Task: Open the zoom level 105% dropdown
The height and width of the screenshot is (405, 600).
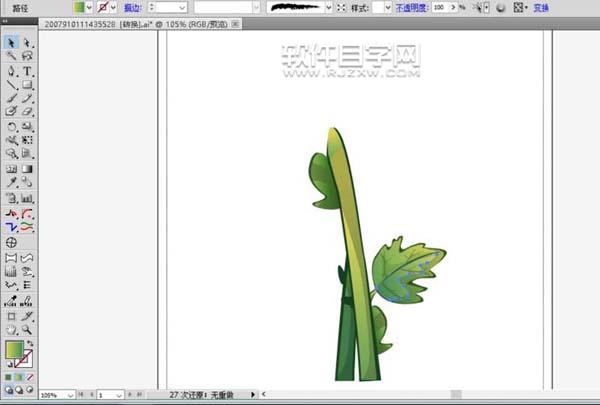Action: tap(70, 395)
